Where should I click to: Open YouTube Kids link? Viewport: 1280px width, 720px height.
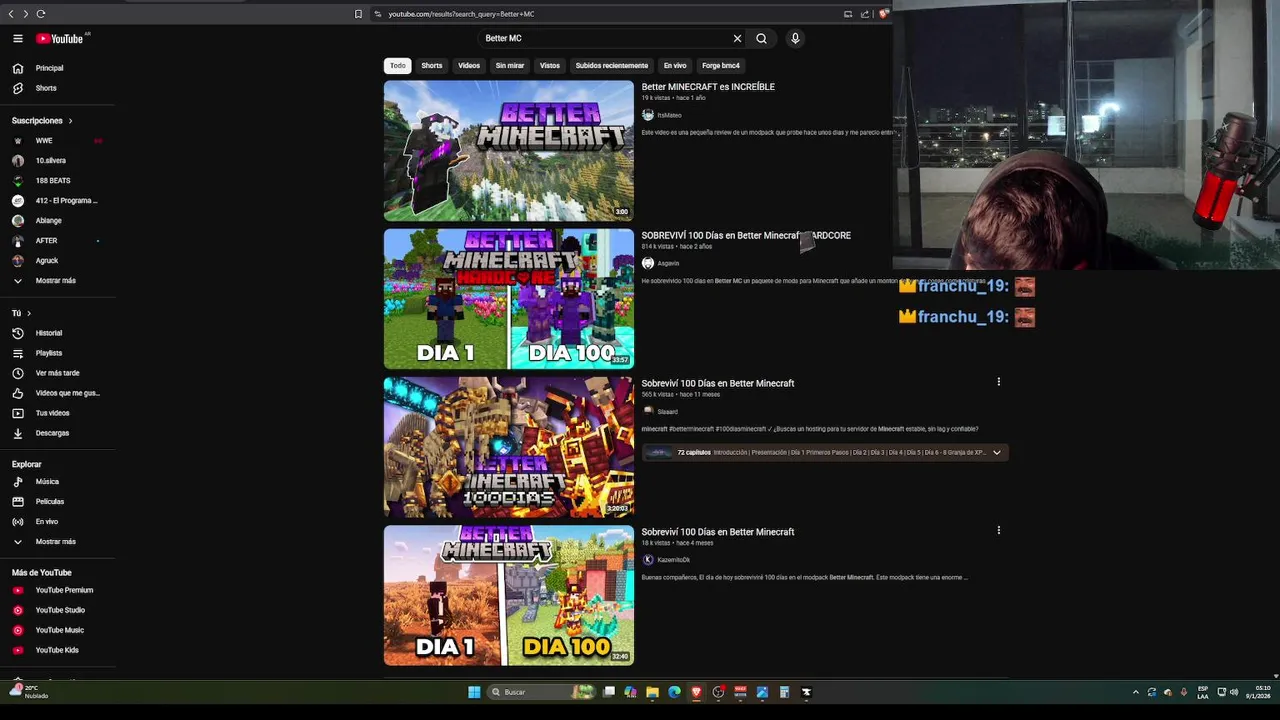point(57,650)
